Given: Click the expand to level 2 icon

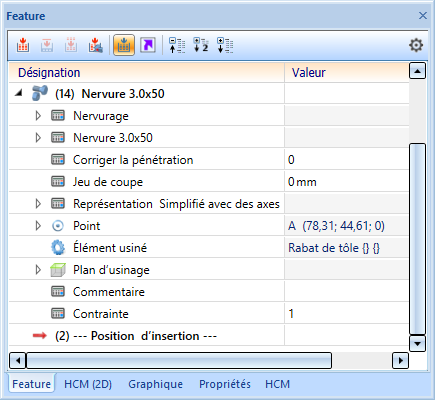Looking at the screenshot, I should tap(201, 45).
